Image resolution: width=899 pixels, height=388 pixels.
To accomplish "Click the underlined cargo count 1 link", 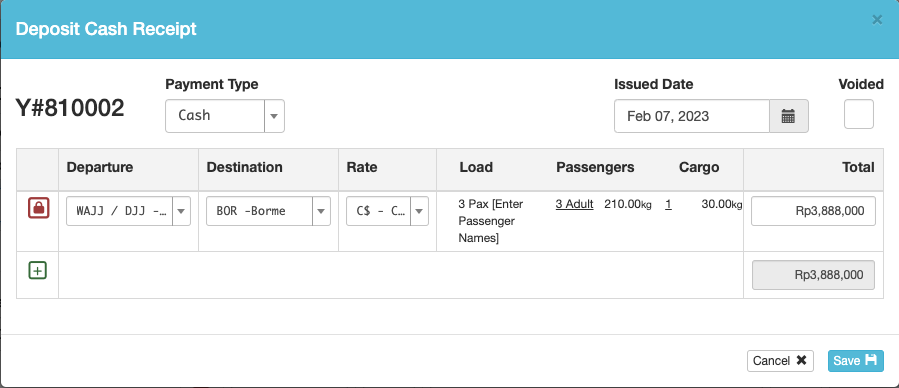I will pos(669,204).
